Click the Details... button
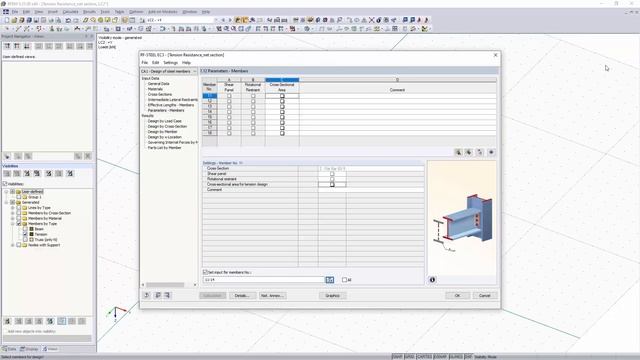Image resolution: width=640 pixels, height=360 pixels. point(242,296)
